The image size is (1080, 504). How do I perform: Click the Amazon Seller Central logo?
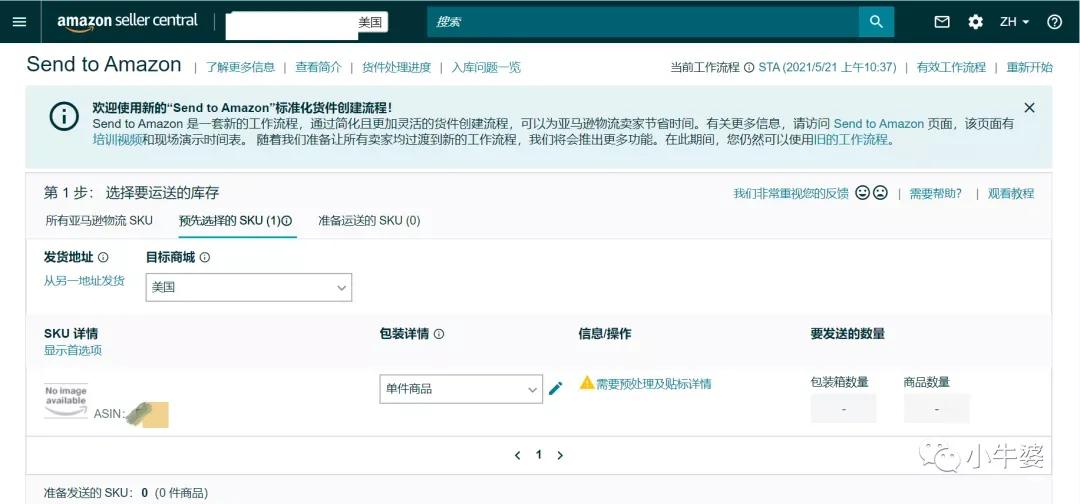(x=129, y=22)
